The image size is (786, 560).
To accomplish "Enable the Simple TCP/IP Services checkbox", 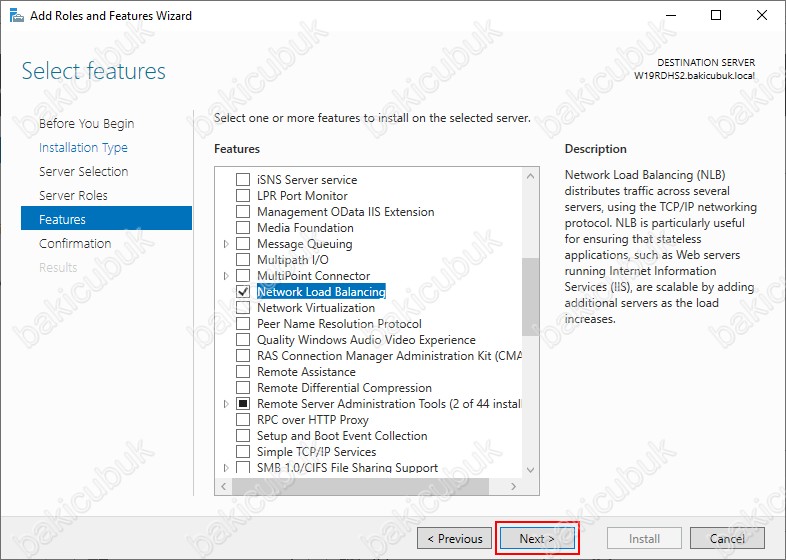I will [243, 452].
